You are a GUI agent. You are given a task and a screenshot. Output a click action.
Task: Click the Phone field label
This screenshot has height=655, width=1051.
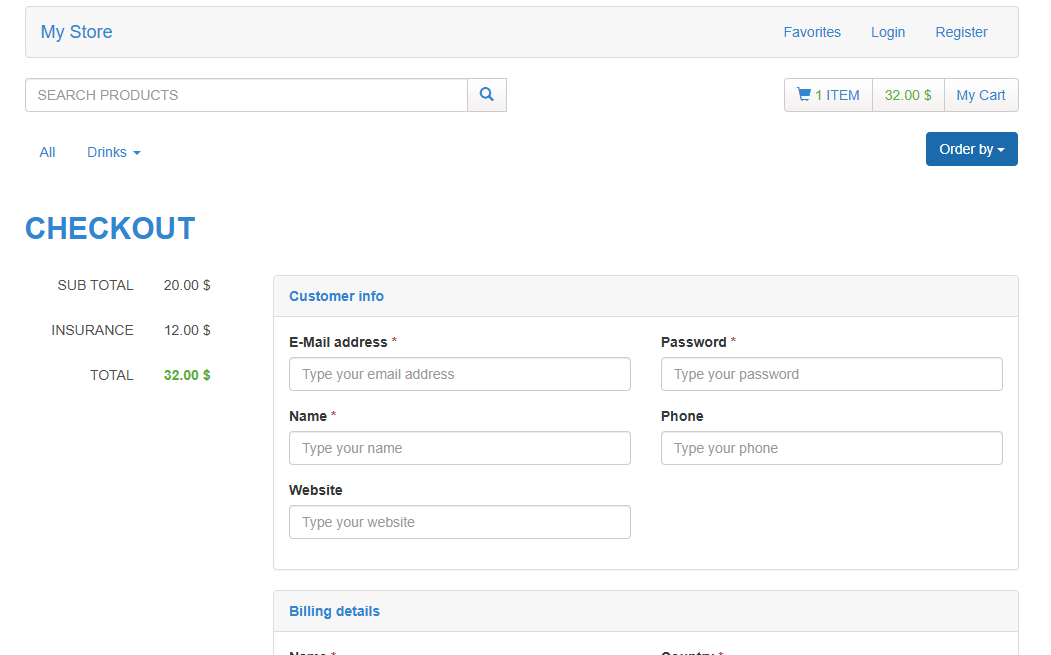coord(682,416)
